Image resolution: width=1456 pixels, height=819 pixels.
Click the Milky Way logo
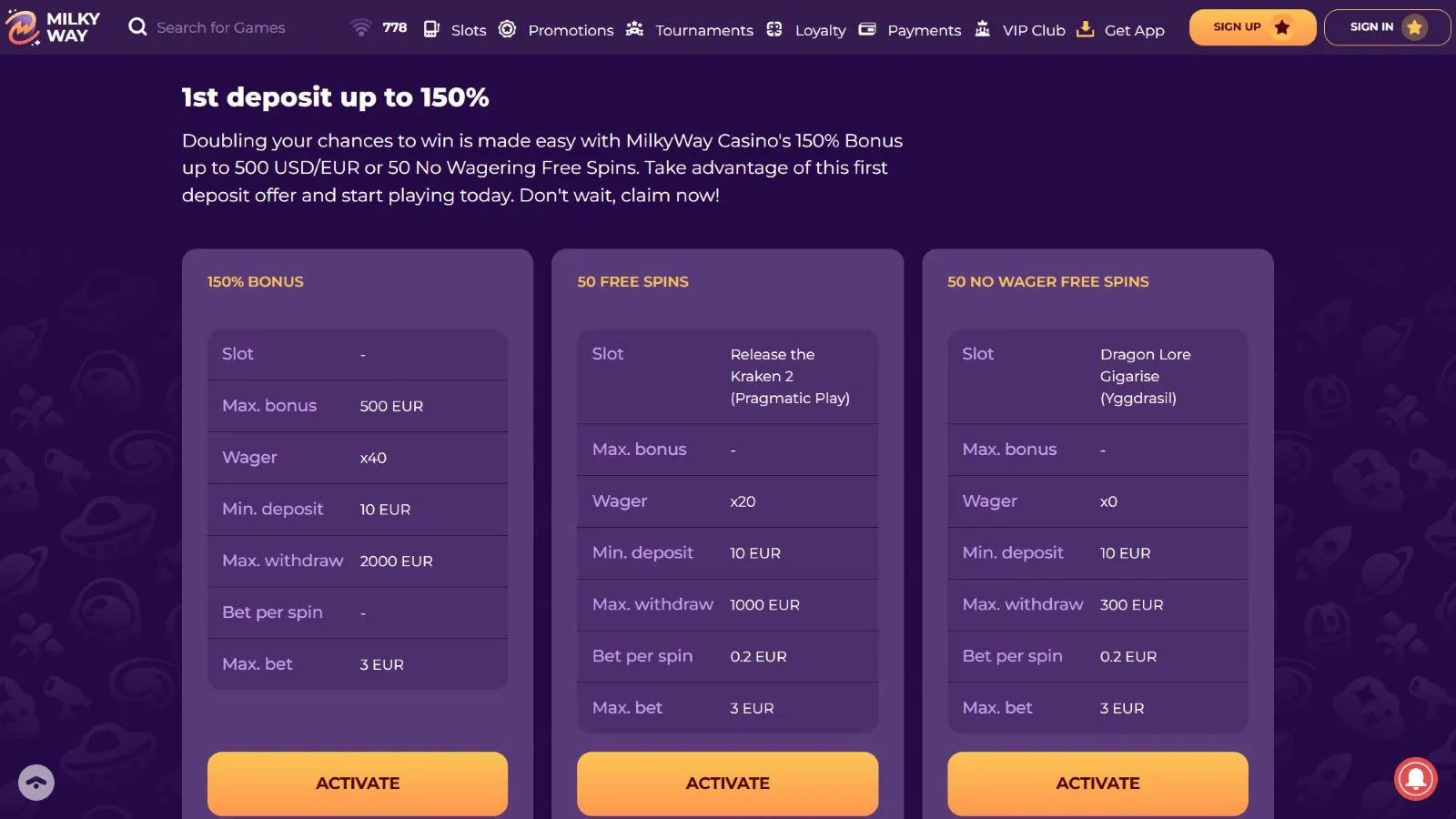point(53,27)
